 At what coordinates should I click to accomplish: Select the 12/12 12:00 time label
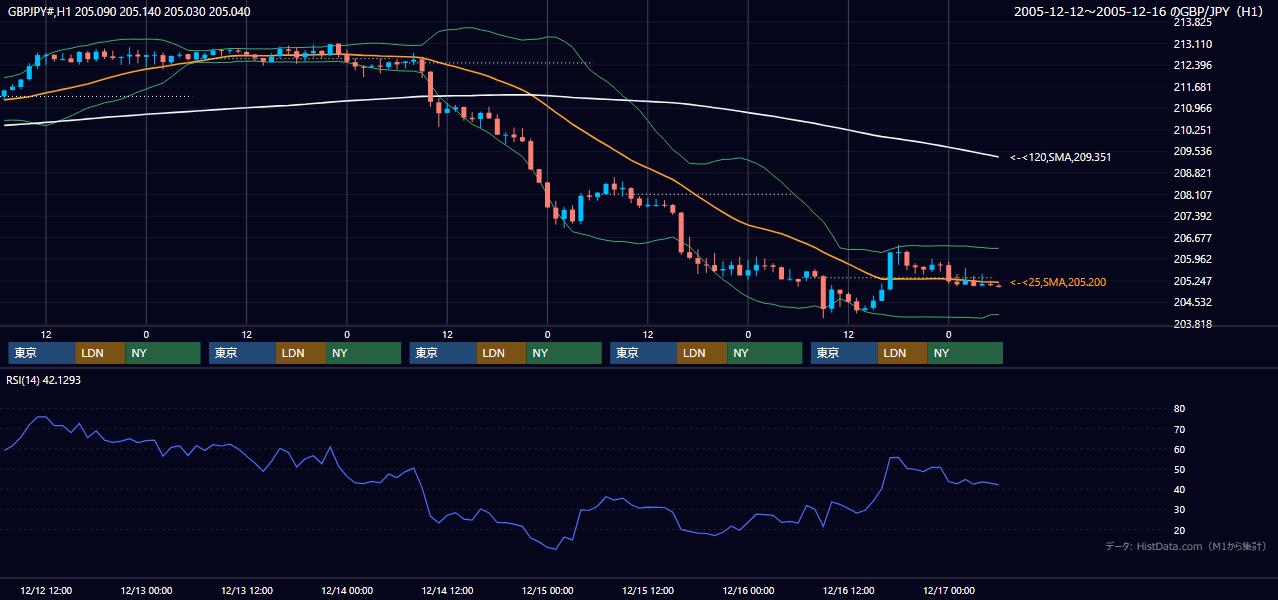46,590
